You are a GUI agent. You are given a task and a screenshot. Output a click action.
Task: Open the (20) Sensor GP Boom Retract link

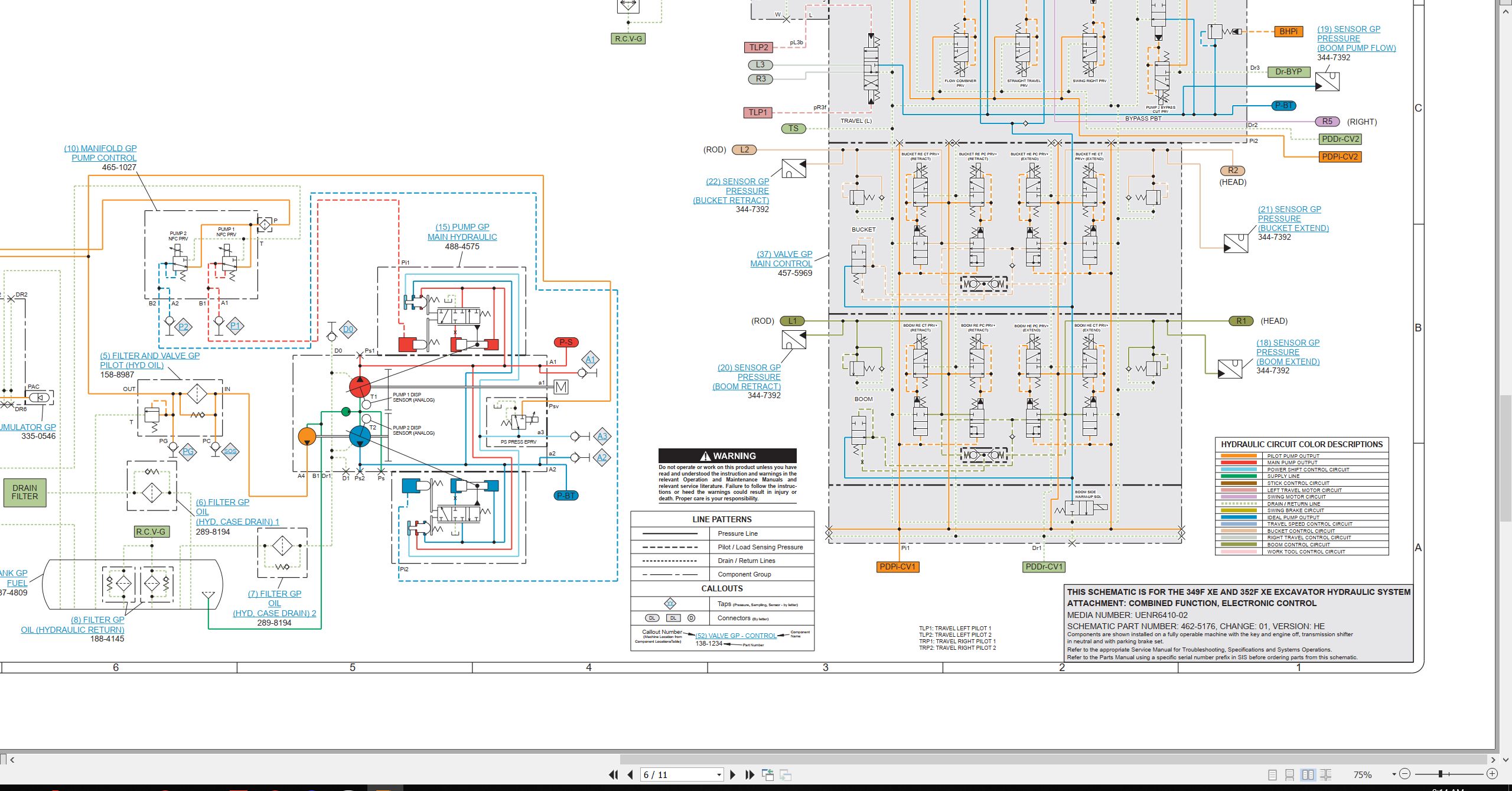(747, 377)
